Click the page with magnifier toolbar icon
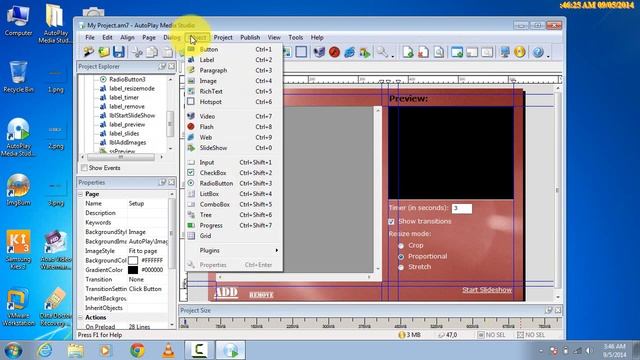The image size is (640, 360). (x=438, y=52)
